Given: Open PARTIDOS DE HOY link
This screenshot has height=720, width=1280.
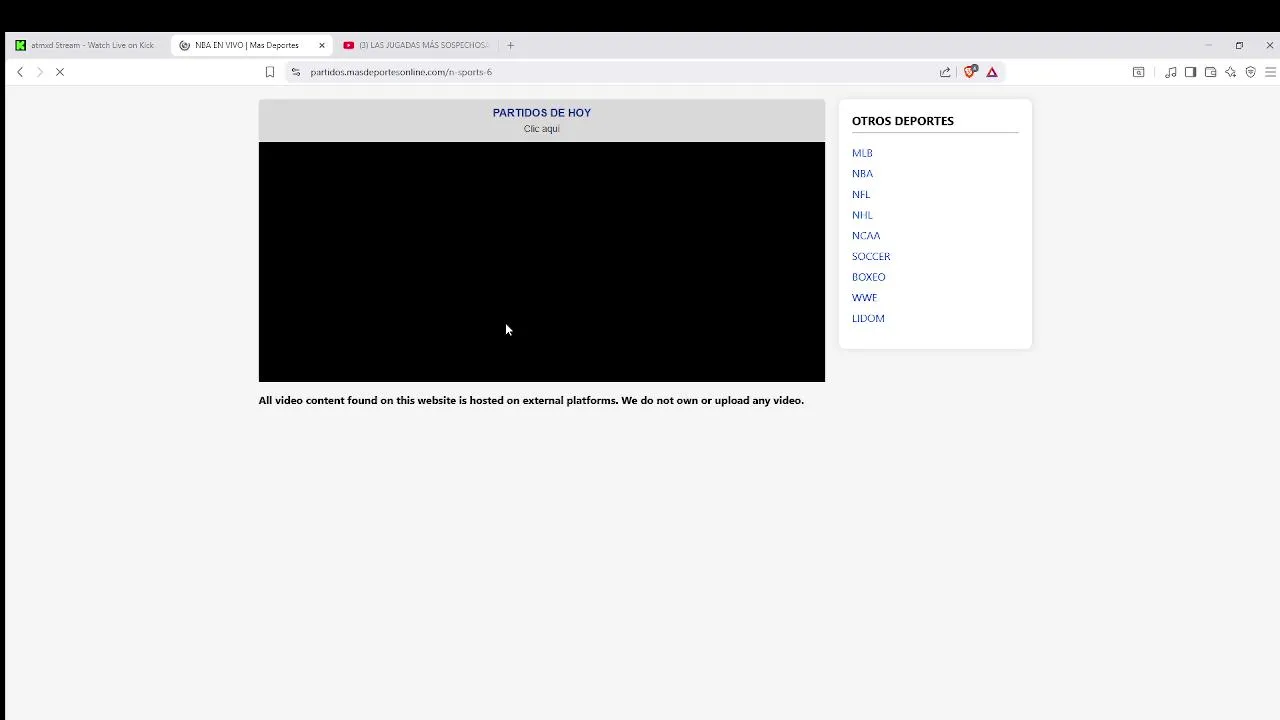Looking at the screenshot, I should 541,113.
